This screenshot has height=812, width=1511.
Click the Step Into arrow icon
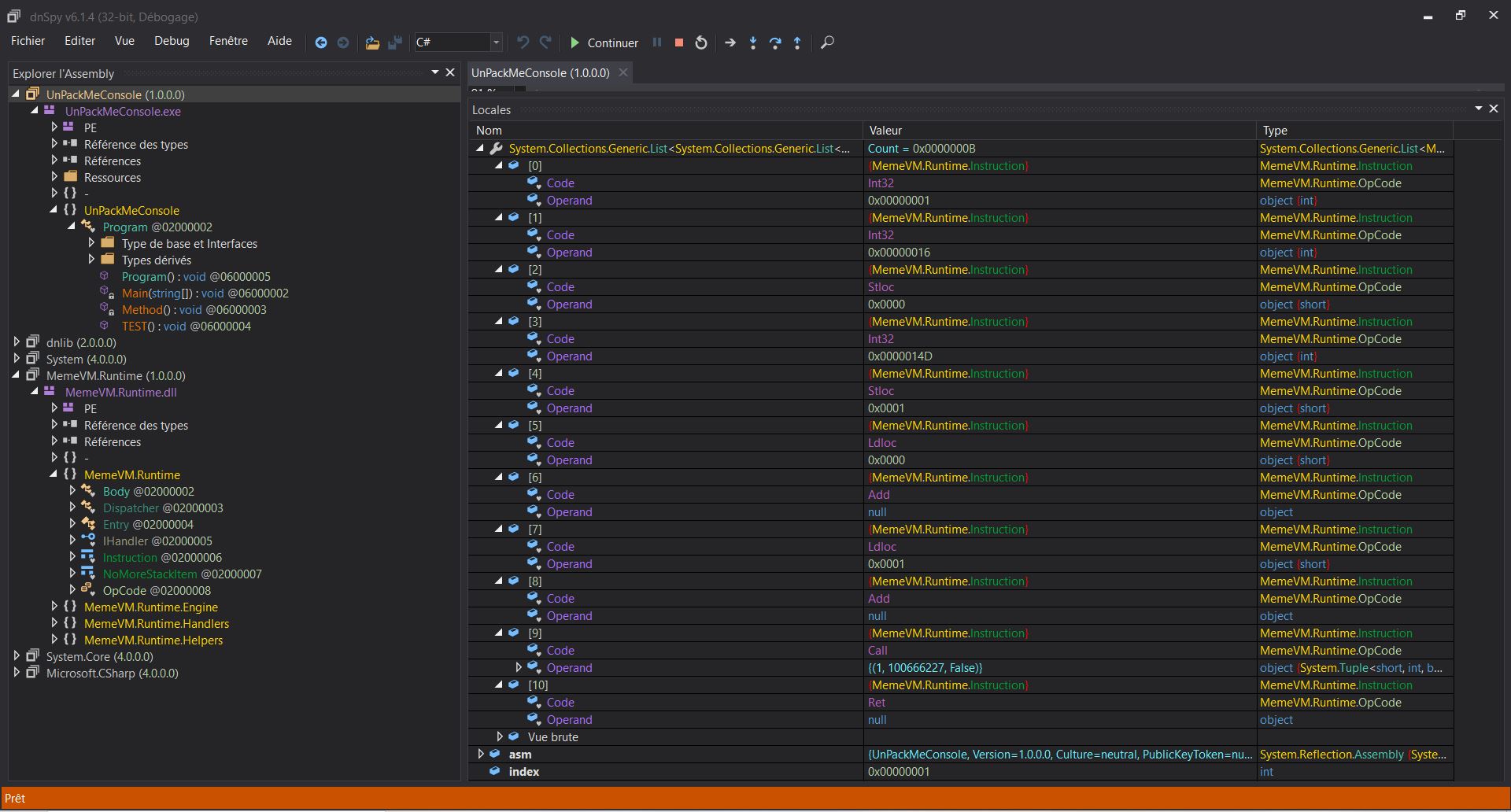[x=753, y=42]
